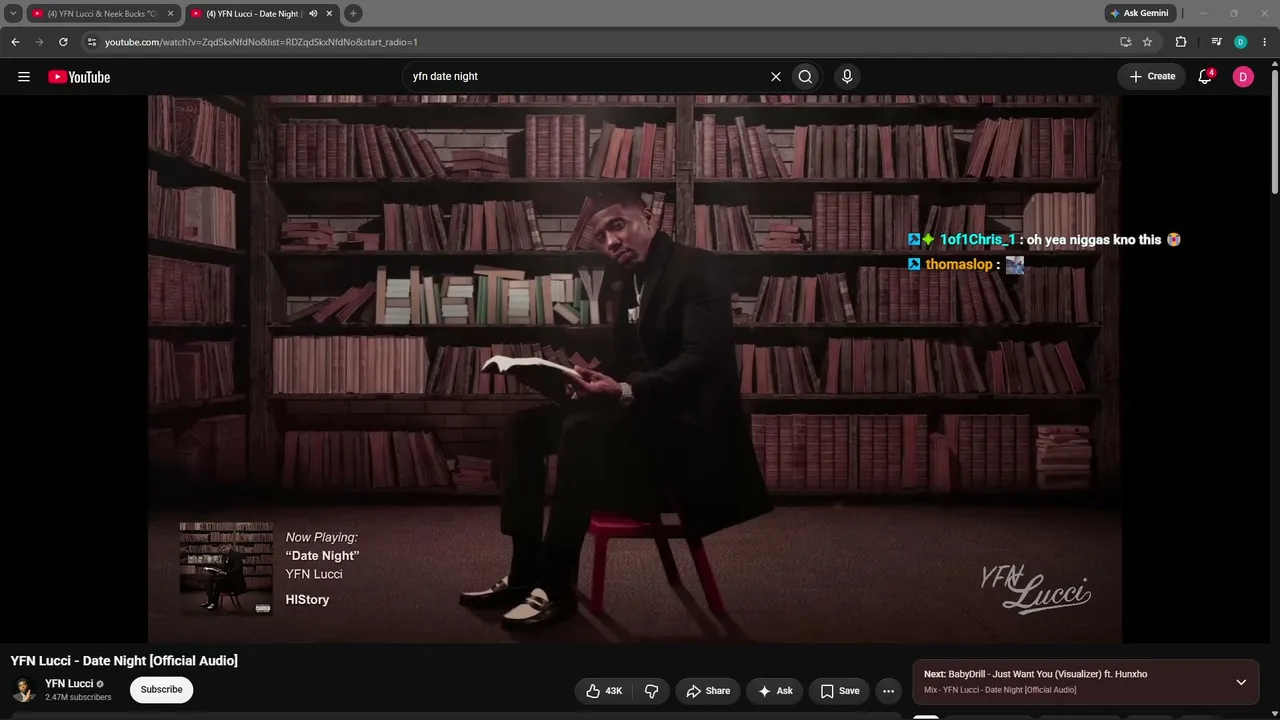This screenshot has width=1280, height=720.
Task: Open more actions three-dot menu
Action: pos(888,691)
